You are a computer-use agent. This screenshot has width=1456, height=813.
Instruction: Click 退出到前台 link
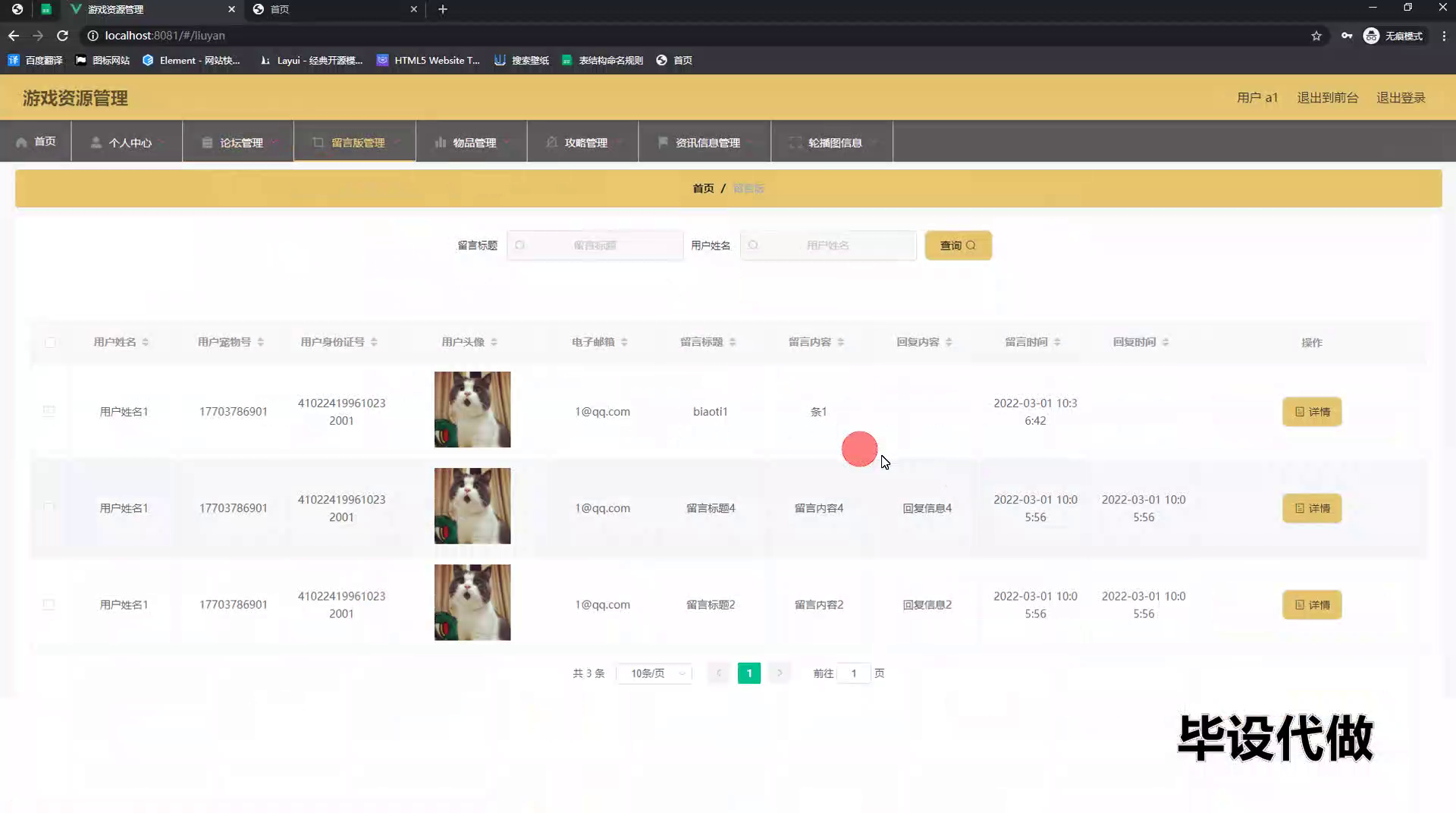1327,98
